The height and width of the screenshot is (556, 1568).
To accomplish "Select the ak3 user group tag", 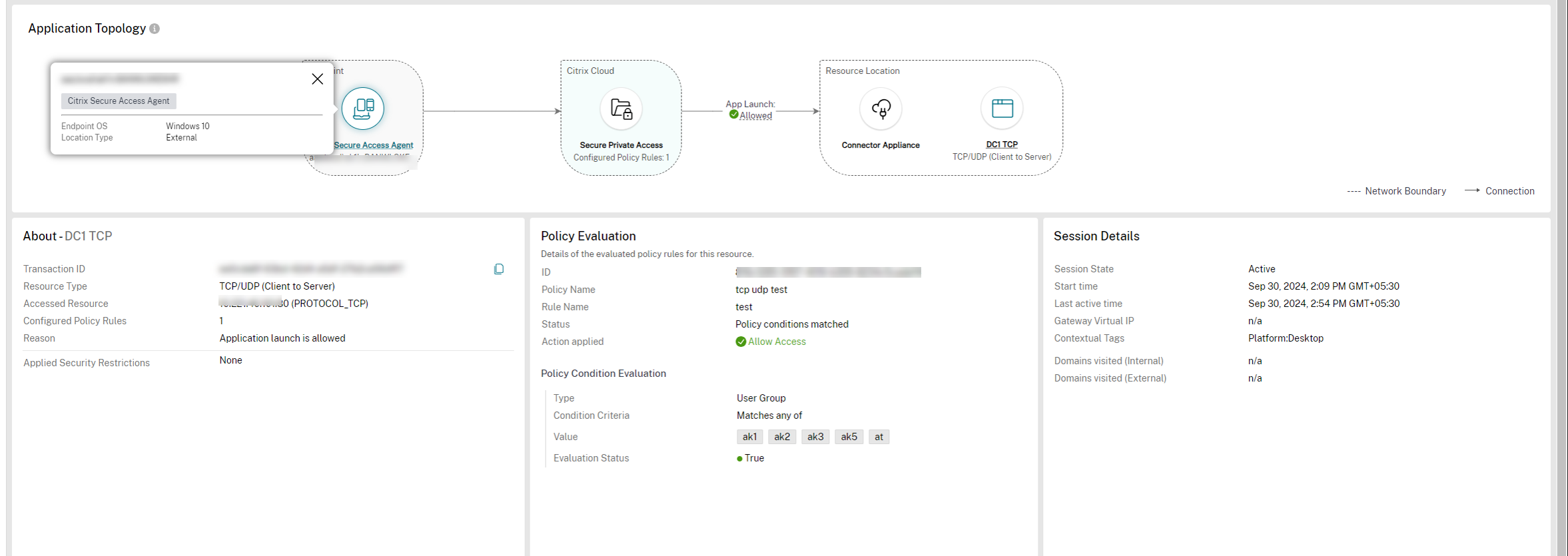I will pos(815,437).
